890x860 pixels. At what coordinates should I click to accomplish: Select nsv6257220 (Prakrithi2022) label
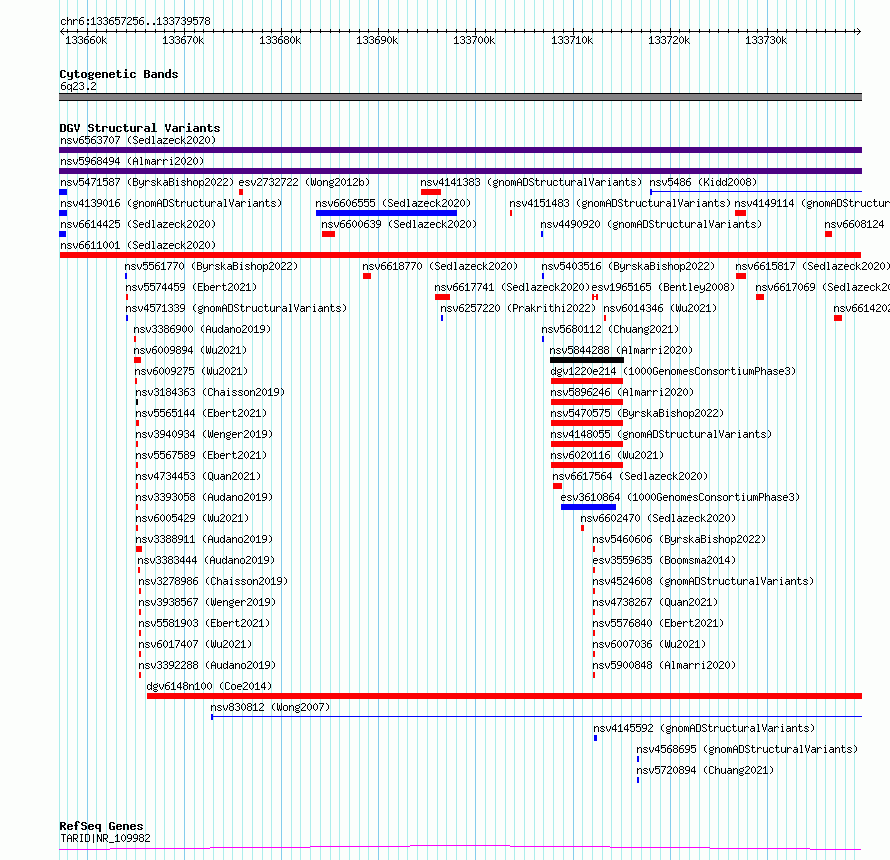[518, 308]
